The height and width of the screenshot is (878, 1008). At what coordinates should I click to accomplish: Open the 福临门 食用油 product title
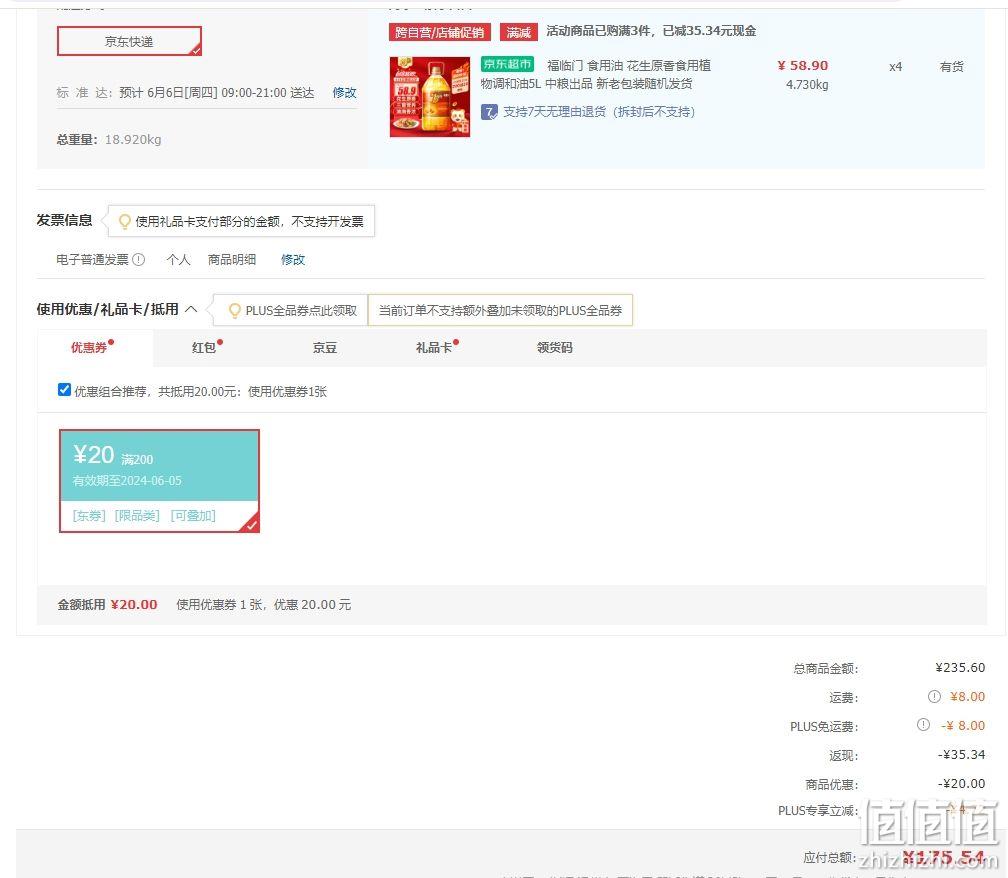click(x=596, y=74)
